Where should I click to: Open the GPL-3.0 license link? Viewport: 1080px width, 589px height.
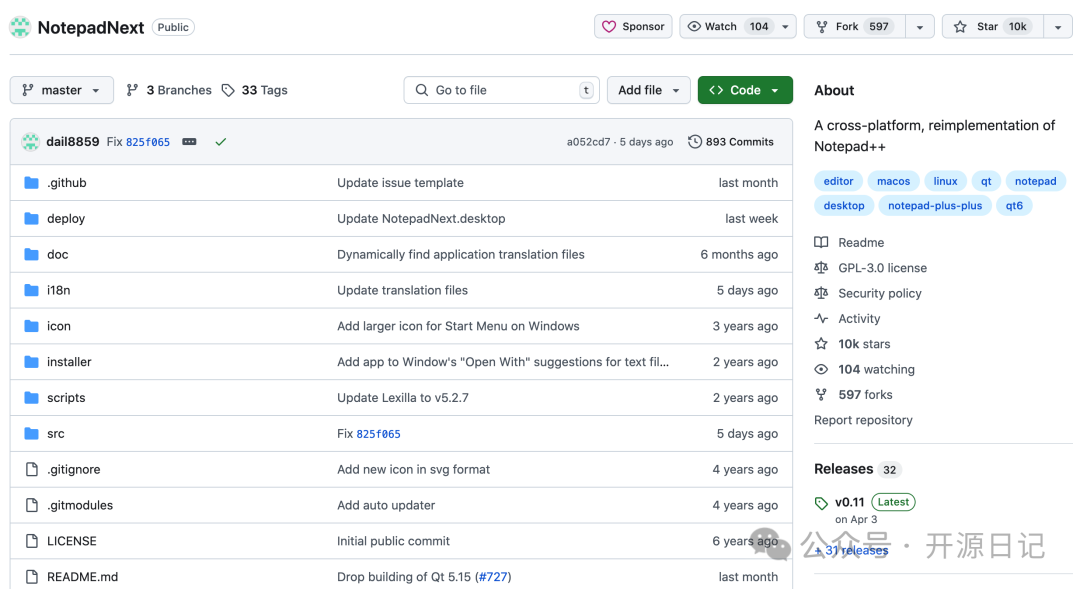click(882, 268)
